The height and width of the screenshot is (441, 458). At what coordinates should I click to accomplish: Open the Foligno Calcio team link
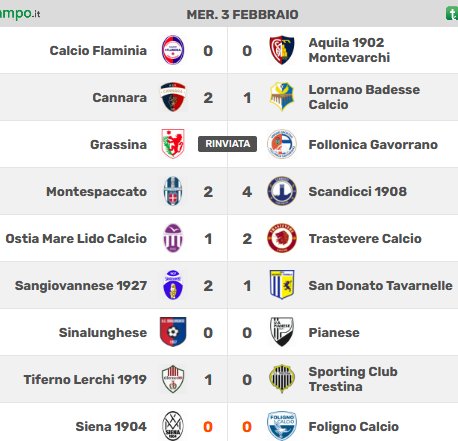click(354, 427)
